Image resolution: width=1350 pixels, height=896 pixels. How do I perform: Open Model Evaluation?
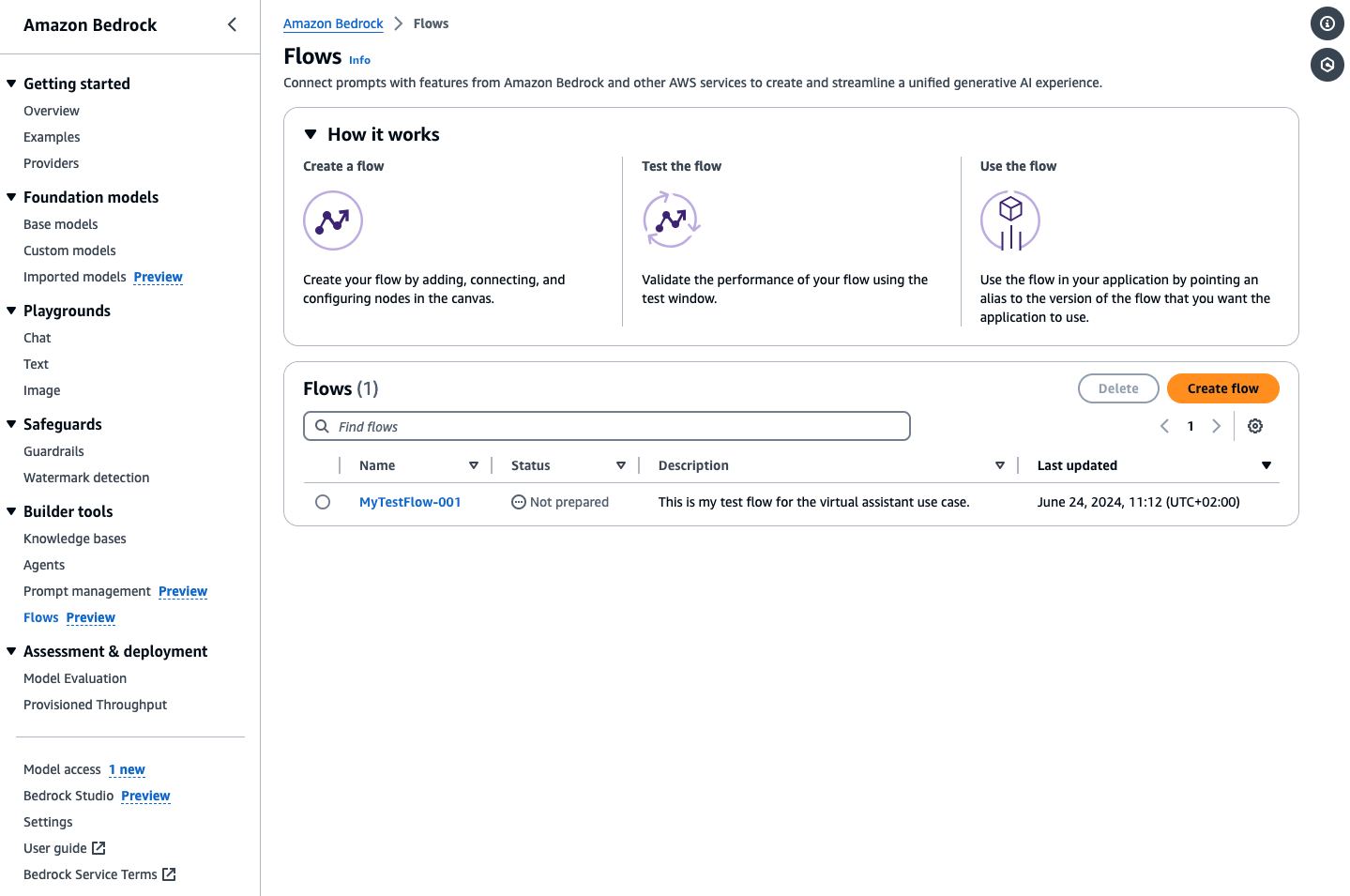[x=75, y=678]
